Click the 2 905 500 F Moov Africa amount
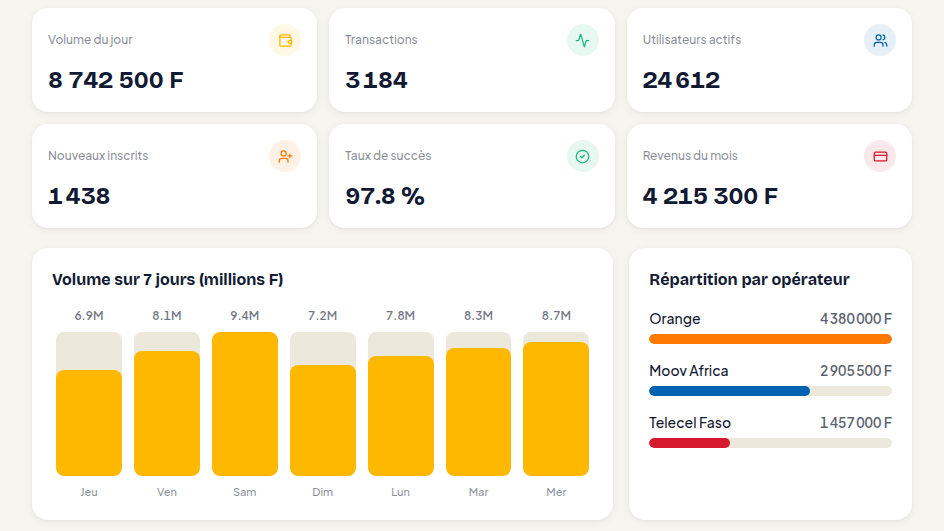This screenshot has width=944, height=531. pyautogui.click(x=856, y=370)
